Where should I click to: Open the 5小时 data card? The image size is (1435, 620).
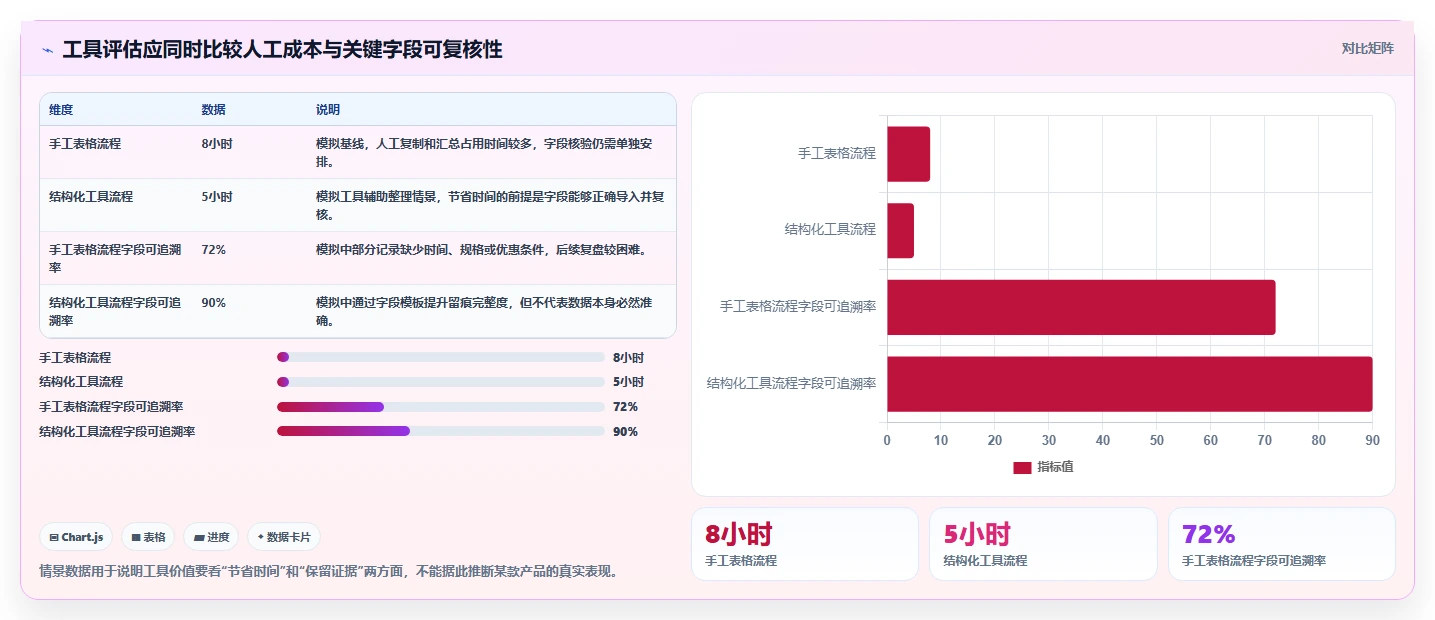[x=1043, y=544]
